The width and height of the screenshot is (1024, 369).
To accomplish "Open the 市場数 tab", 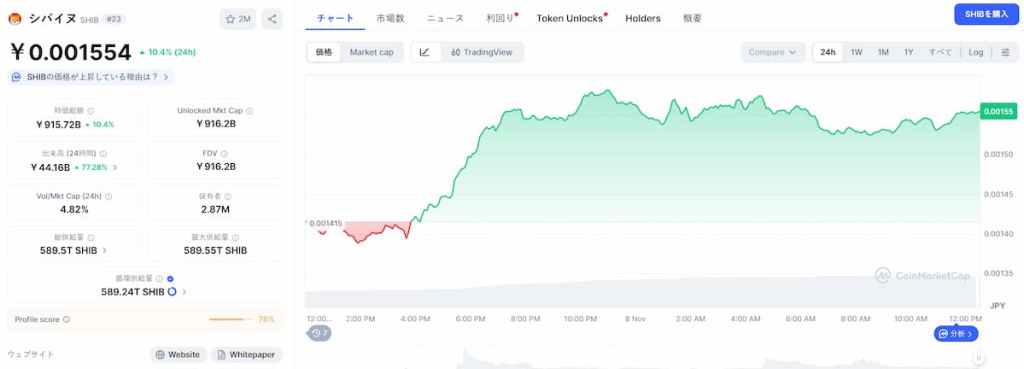I will click(x=391, y=18).
